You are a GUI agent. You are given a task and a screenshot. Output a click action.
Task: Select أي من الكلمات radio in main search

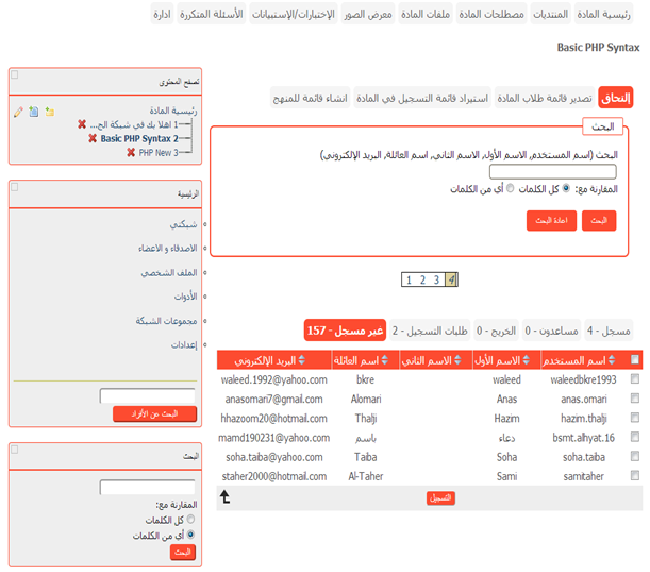point(510,188)
